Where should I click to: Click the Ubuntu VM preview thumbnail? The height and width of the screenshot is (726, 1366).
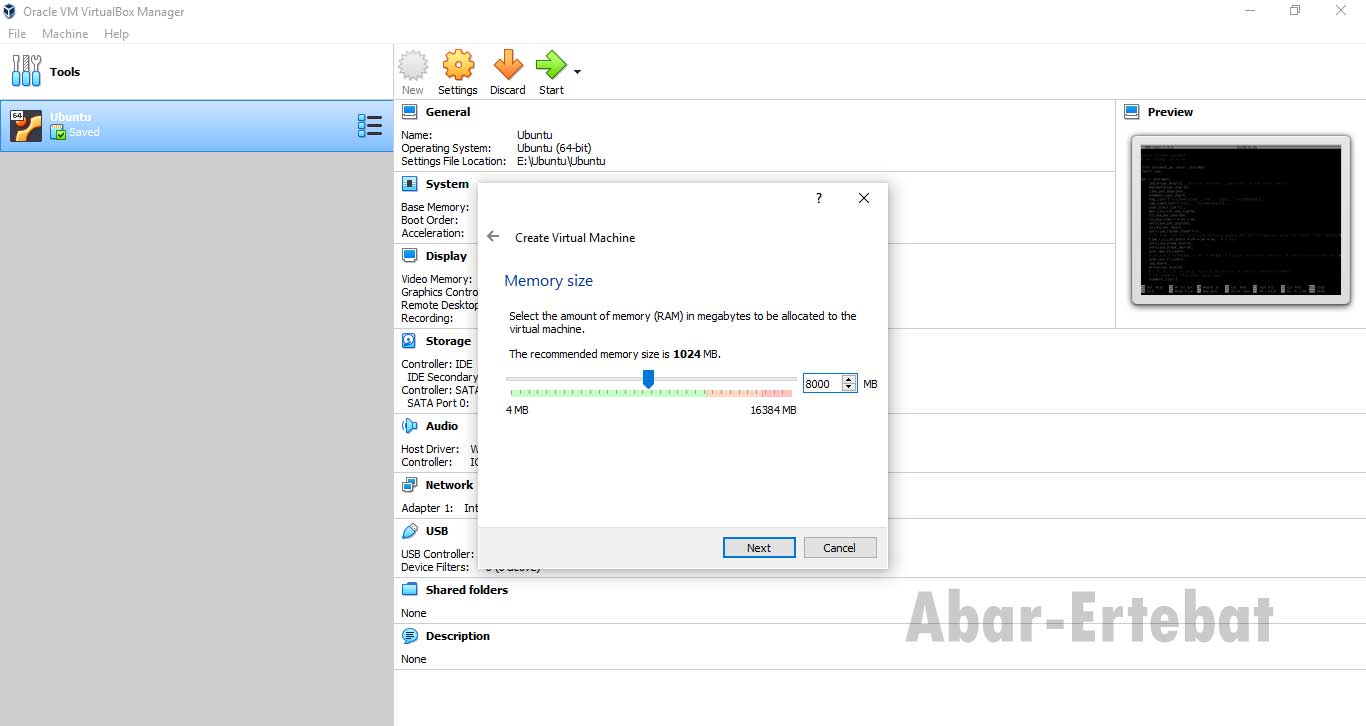1239,220
